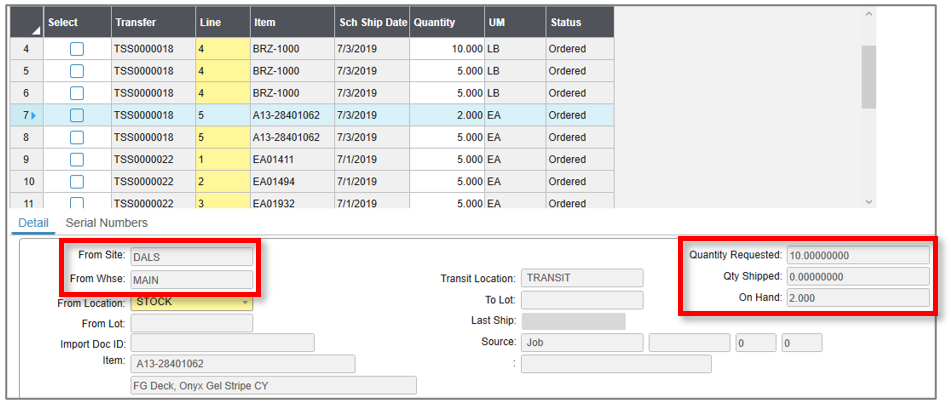Open the From Location STOCK dropdown

click(x=245, y=301)
